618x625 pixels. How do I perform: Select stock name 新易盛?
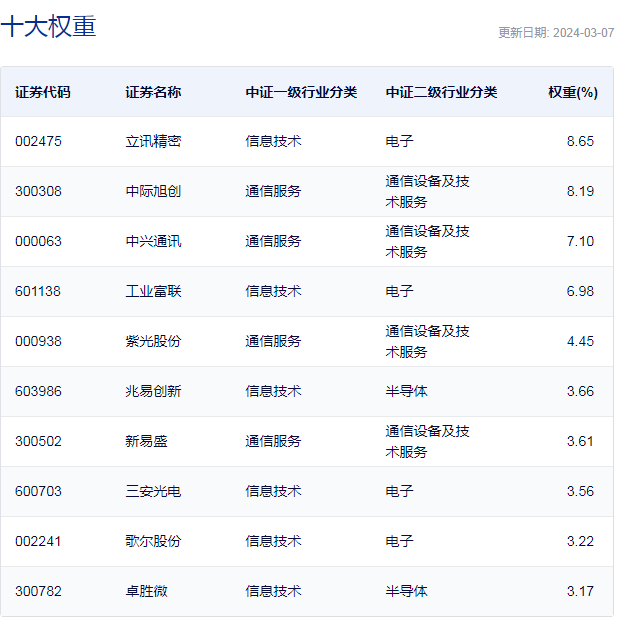tap(146, 441)
